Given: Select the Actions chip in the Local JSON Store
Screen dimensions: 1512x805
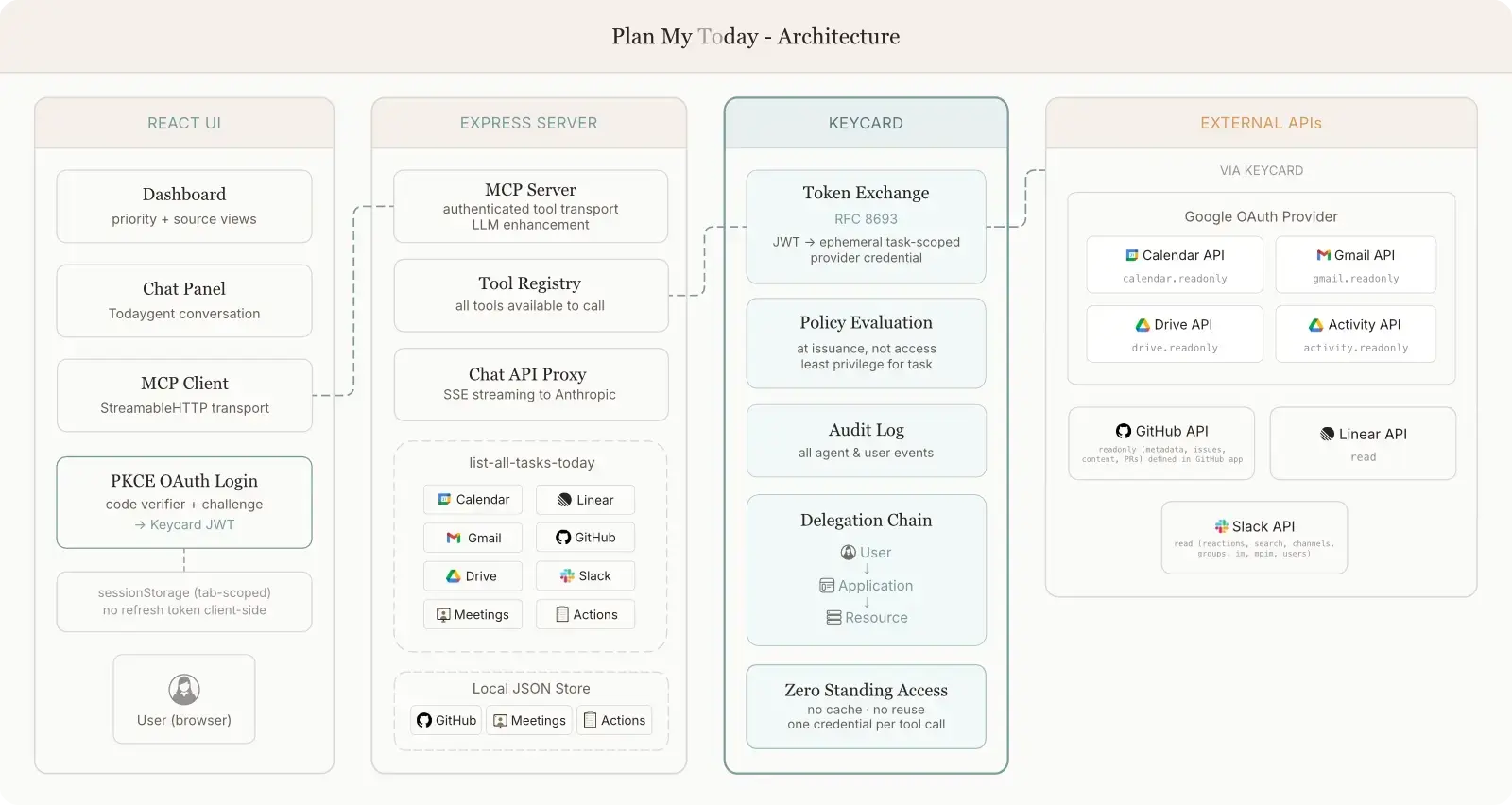Looking at the screenshot, I should click(x=614, y=720).
